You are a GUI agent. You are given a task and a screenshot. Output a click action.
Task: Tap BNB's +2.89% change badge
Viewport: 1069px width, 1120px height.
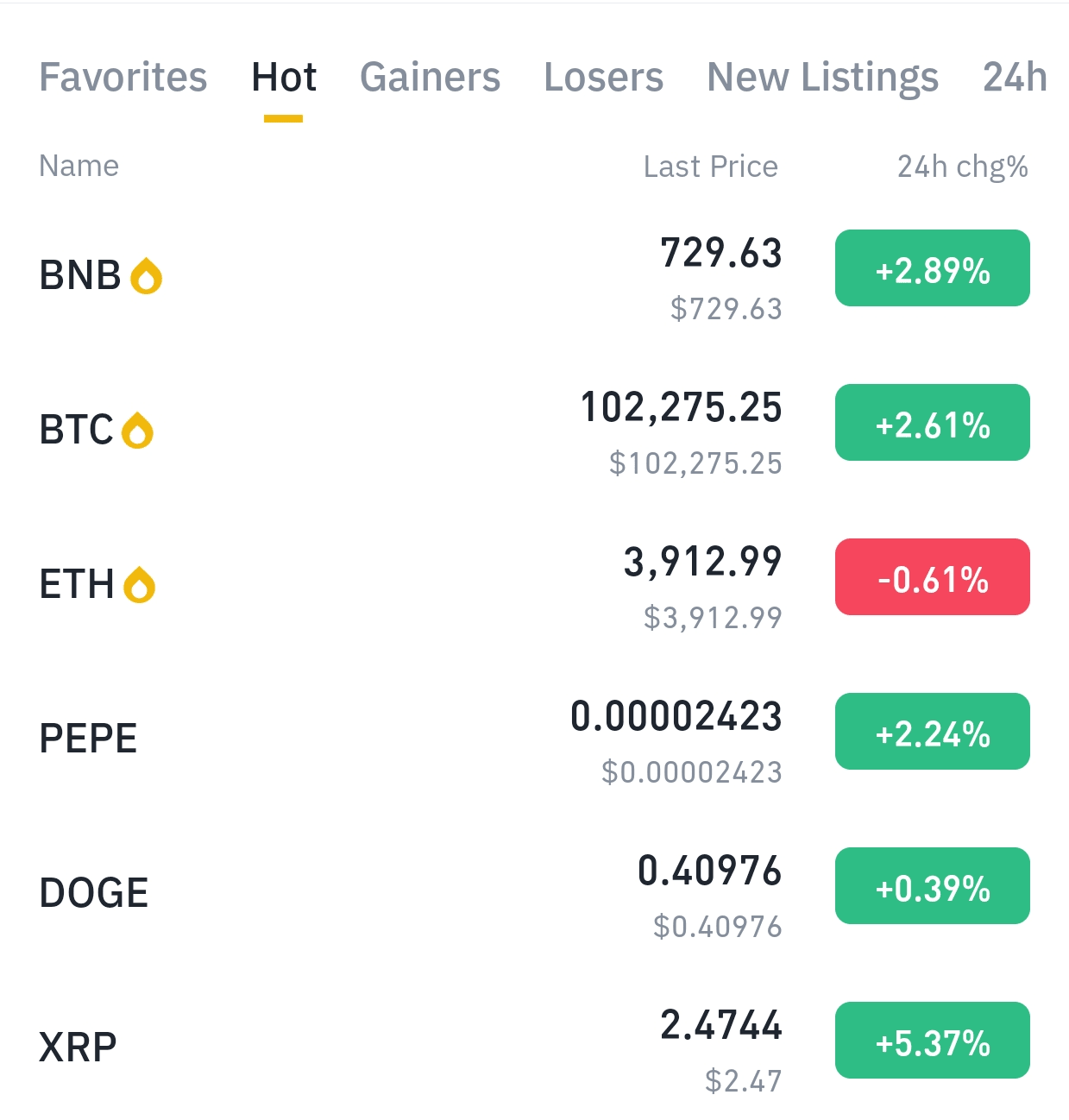pos(932,268)
